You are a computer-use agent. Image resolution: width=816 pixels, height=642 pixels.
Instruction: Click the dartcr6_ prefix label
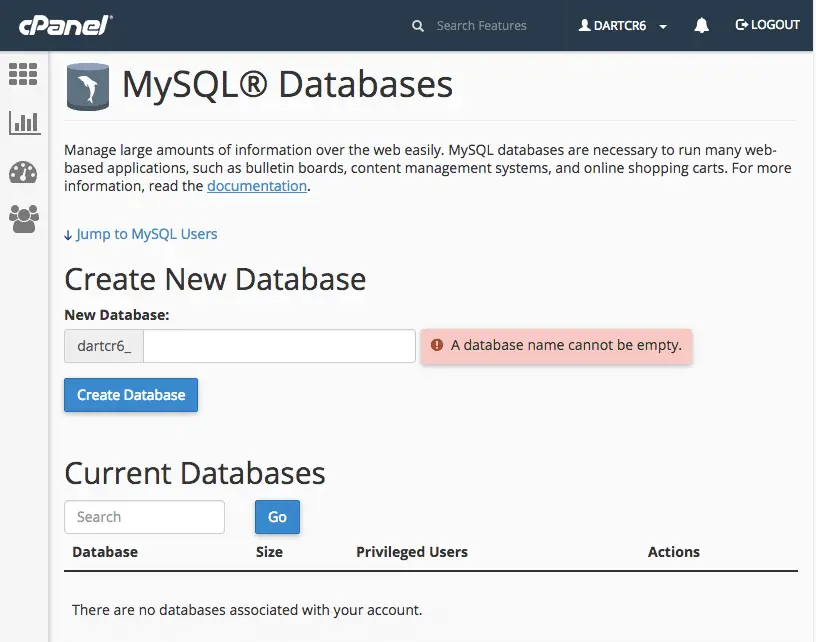pos(104,346)
